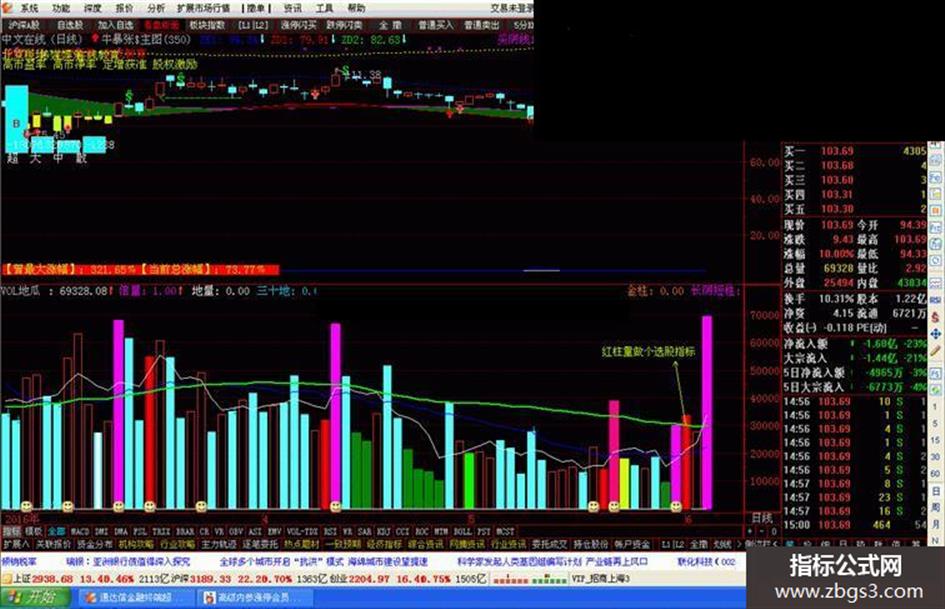Click the tall magenta volume bar at far right

pyautogui.click(x=706, y=412)
